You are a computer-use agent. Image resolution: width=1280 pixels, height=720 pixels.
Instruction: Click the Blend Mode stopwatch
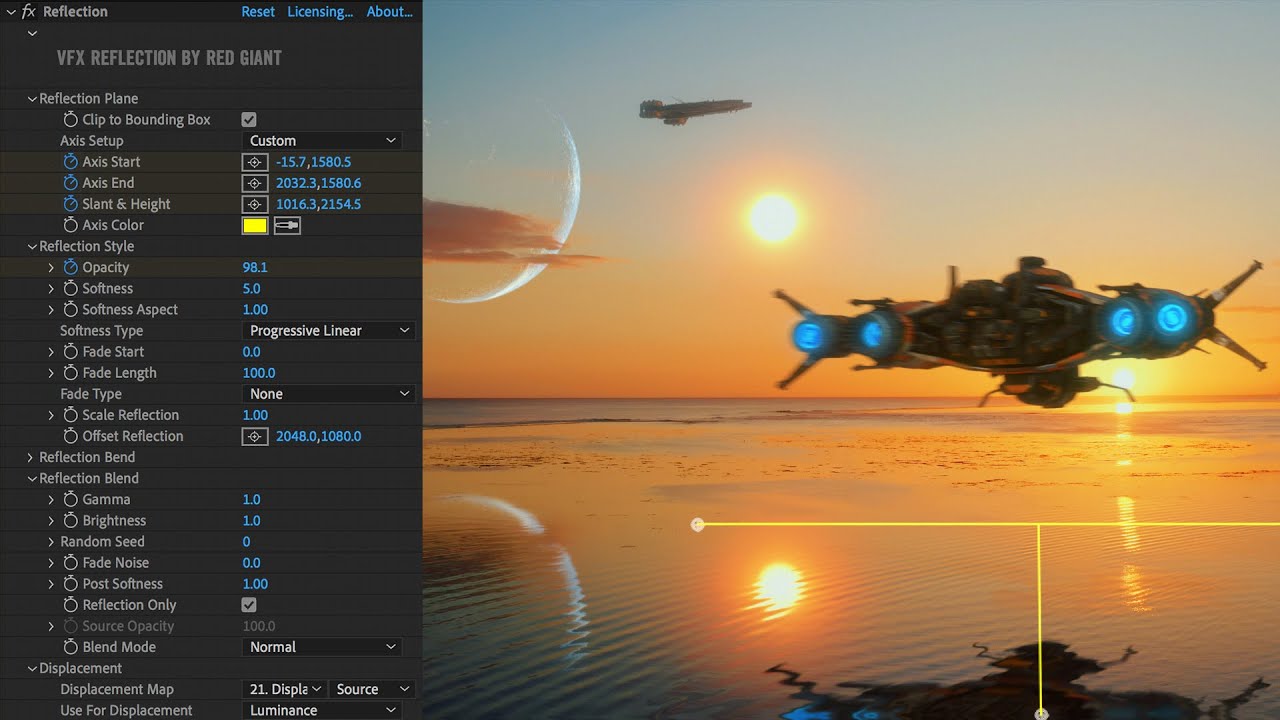click(x=70, y=647)
